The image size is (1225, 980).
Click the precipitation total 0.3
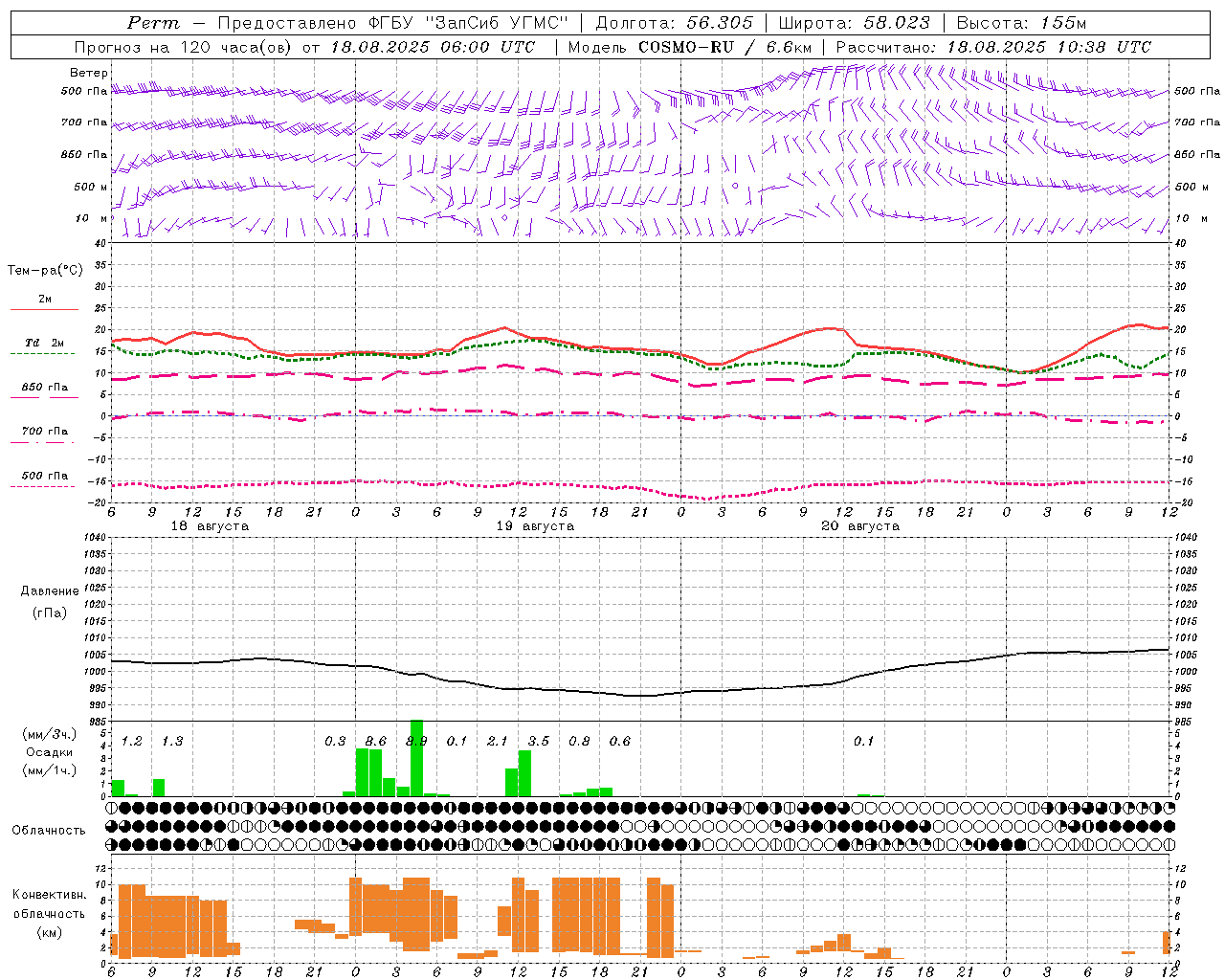point(335,742)
